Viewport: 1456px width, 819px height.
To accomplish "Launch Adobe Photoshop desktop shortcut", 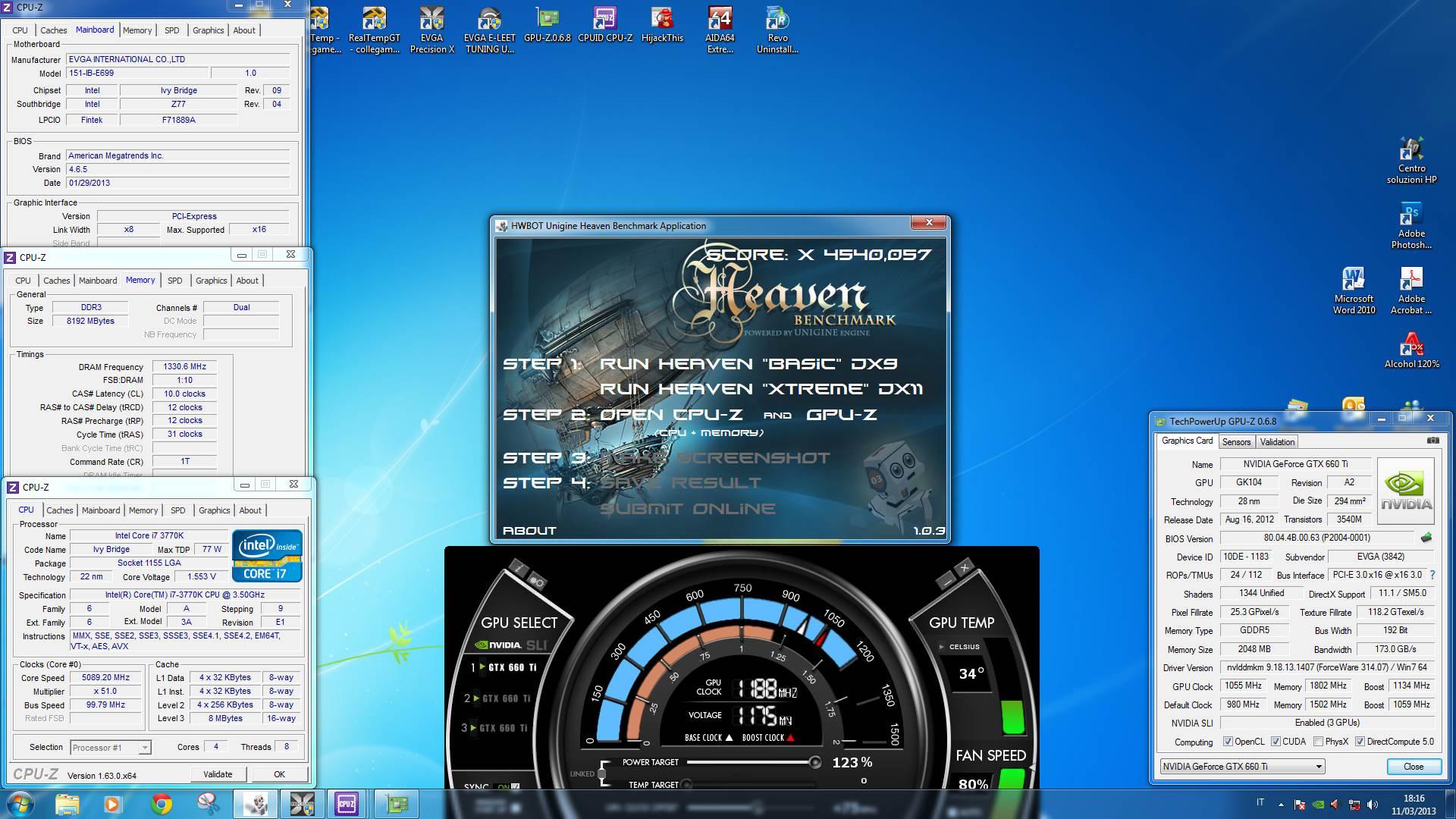I will point(1411,226).
